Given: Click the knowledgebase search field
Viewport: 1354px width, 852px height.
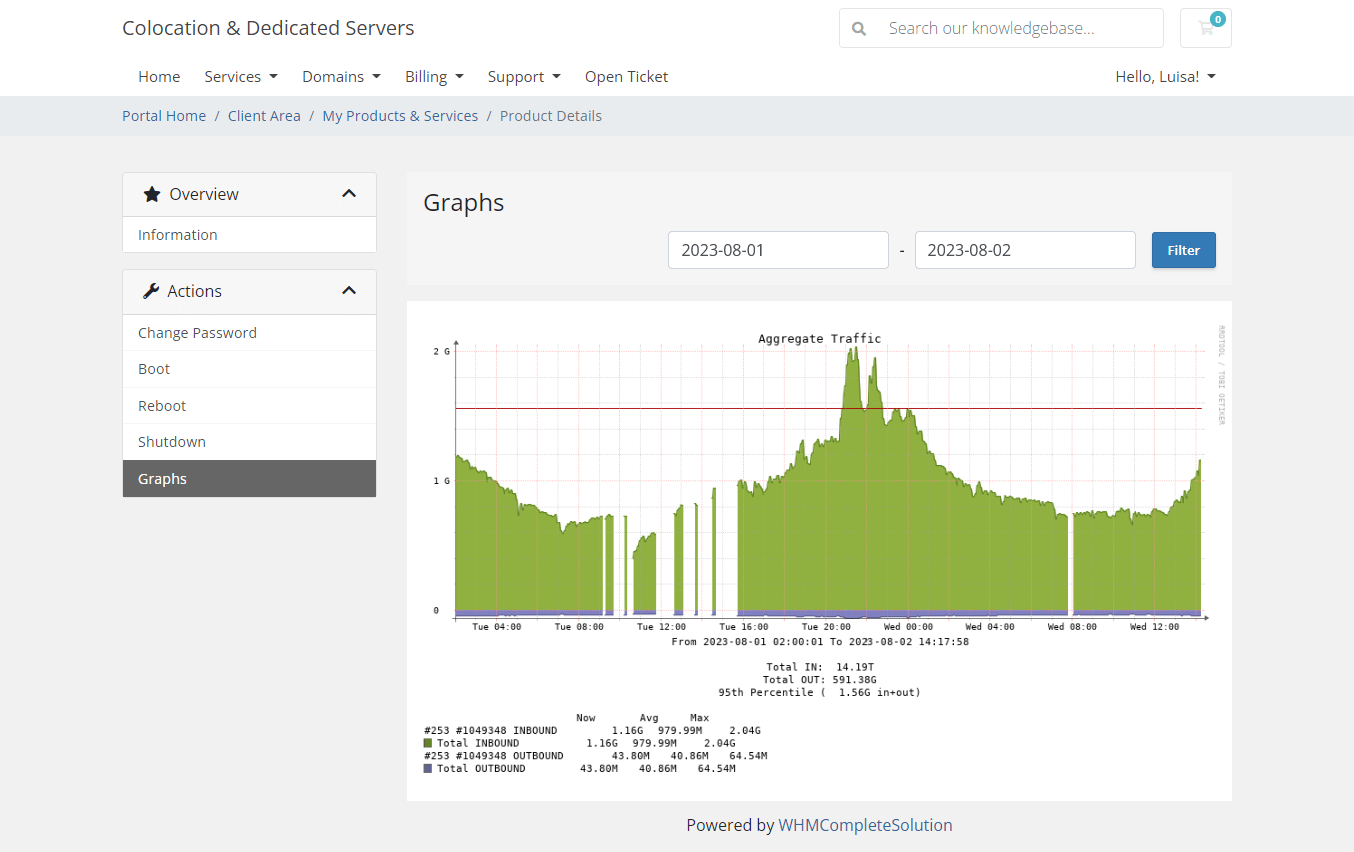Looking at the screenshot, I should pyautogui.click(x=1010, y=28).
